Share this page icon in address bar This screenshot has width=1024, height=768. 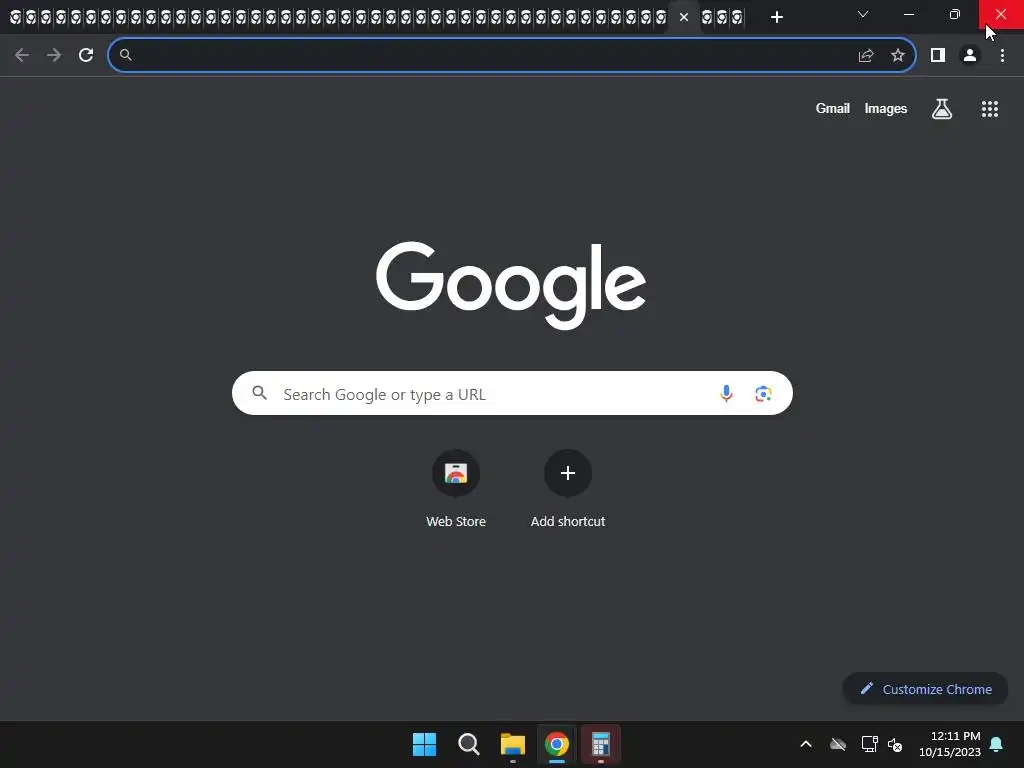tap(865, 56)
